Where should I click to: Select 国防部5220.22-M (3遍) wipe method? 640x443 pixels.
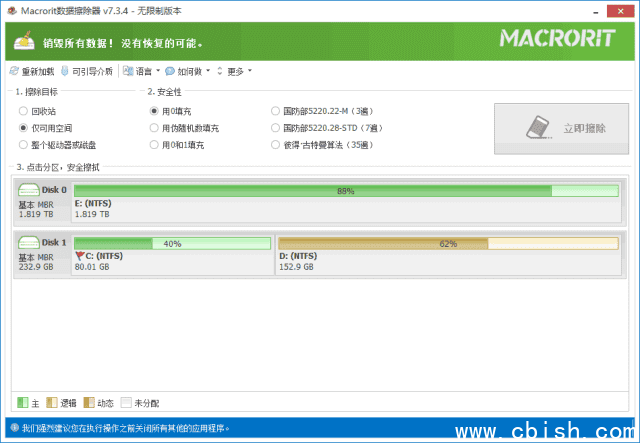point(276,111)
